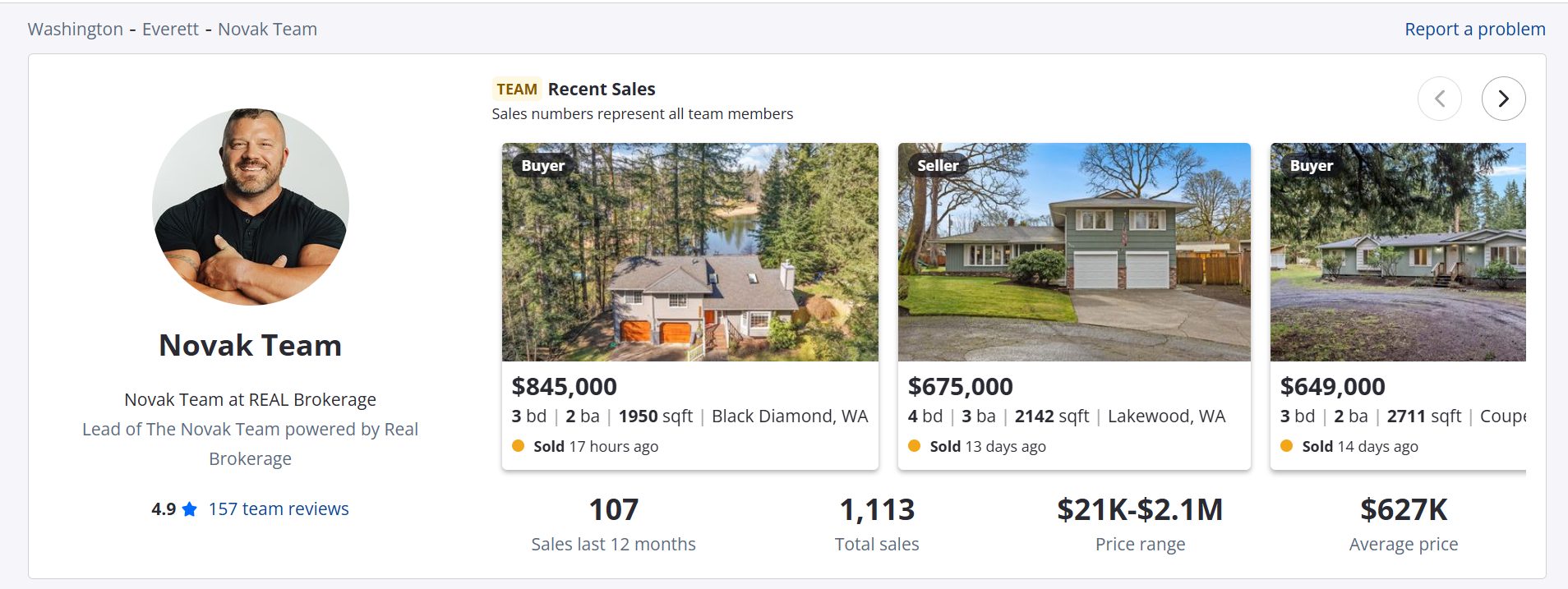Click Sold 13 days ago status dot

914,446
